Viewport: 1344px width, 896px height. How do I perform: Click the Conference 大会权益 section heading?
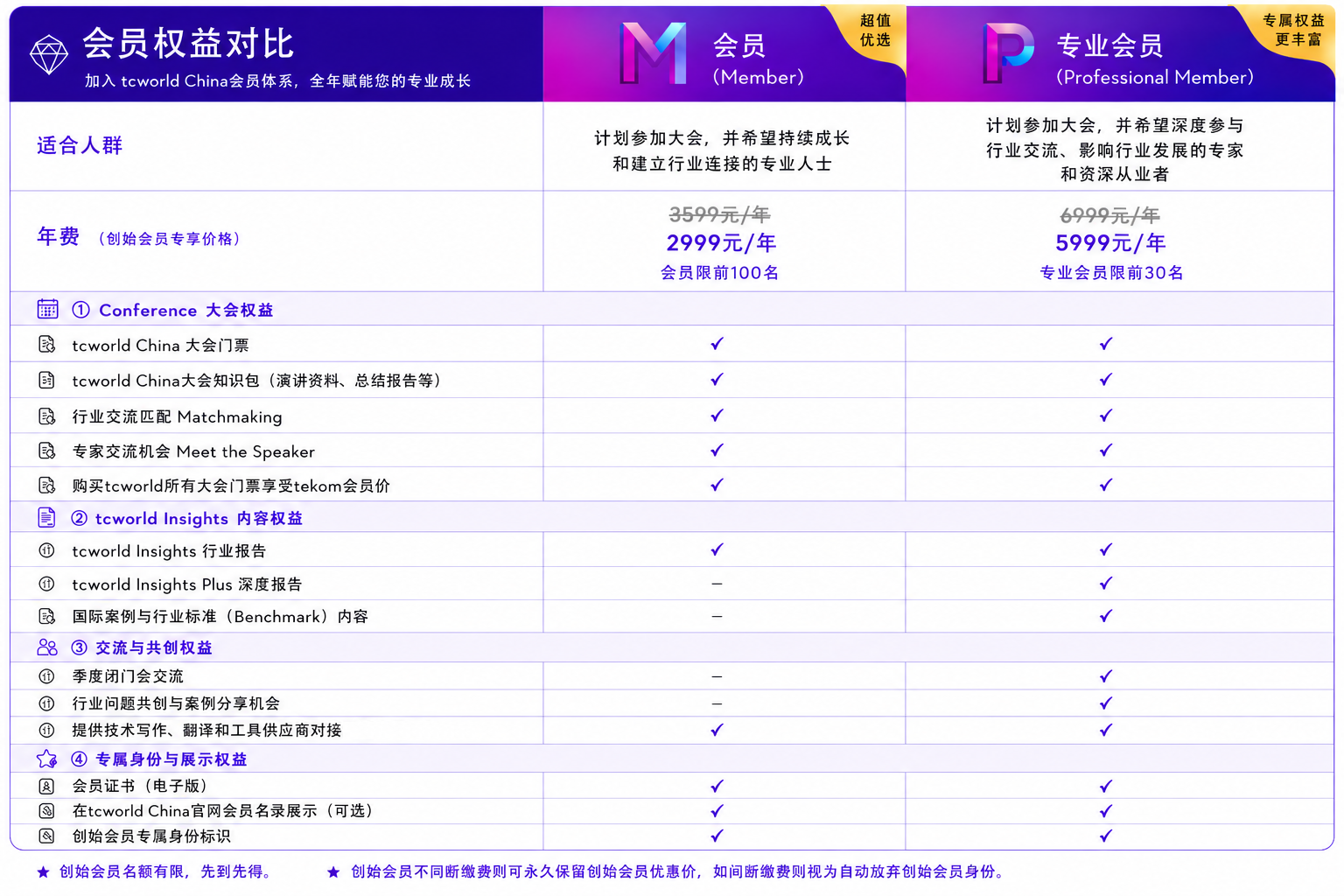tap(172, 310)
